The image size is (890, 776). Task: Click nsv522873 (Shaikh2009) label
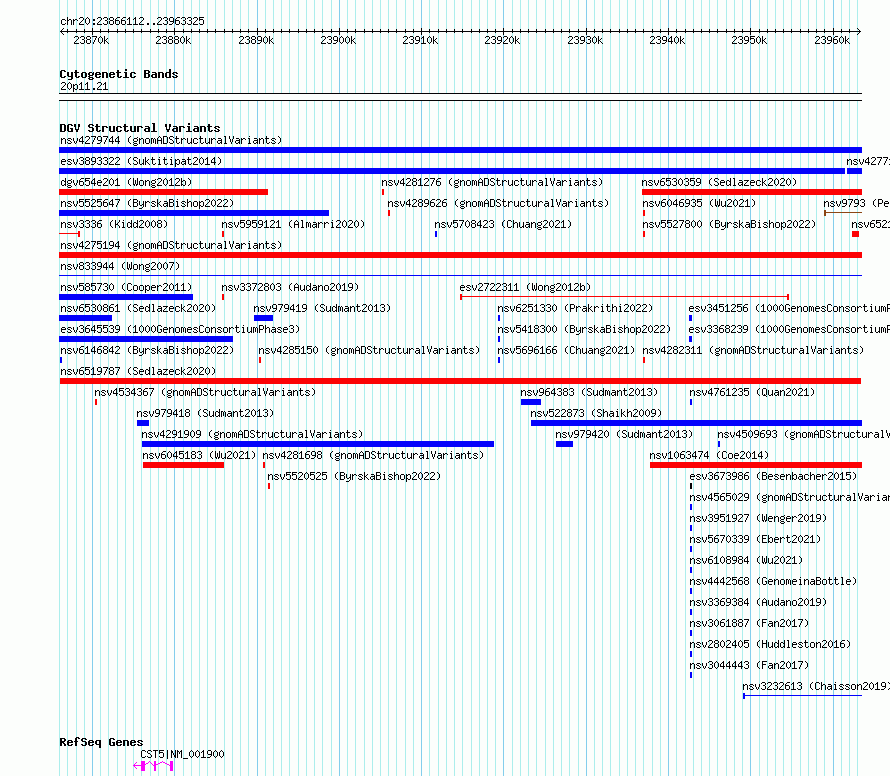(x=596, y=413)
